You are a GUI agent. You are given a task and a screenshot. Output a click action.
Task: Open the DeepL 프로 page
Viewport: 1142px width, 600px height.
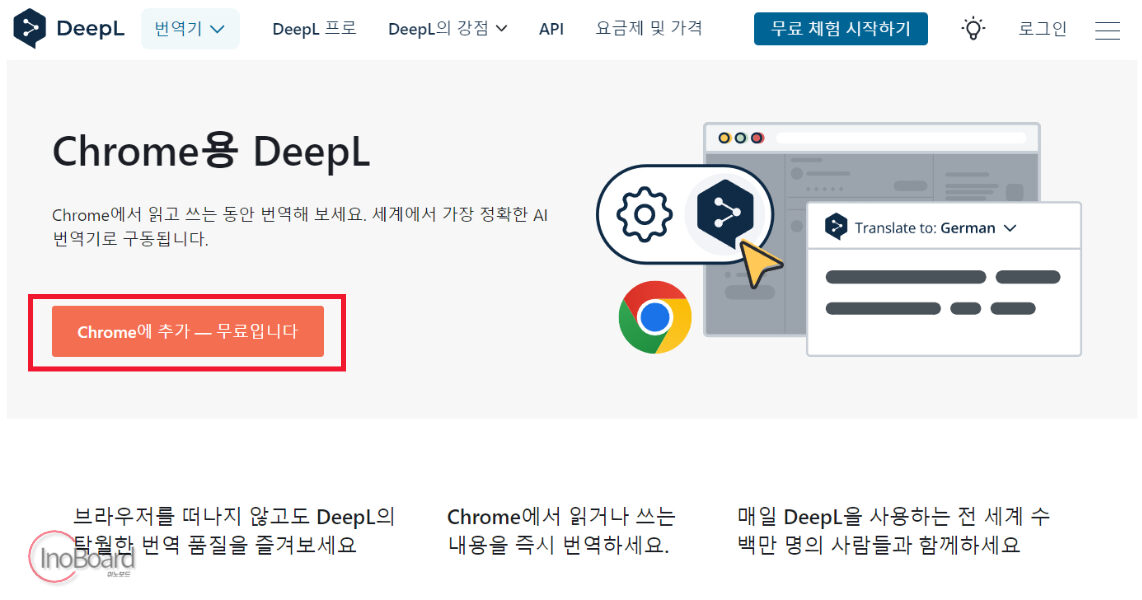tap(314, 29)
